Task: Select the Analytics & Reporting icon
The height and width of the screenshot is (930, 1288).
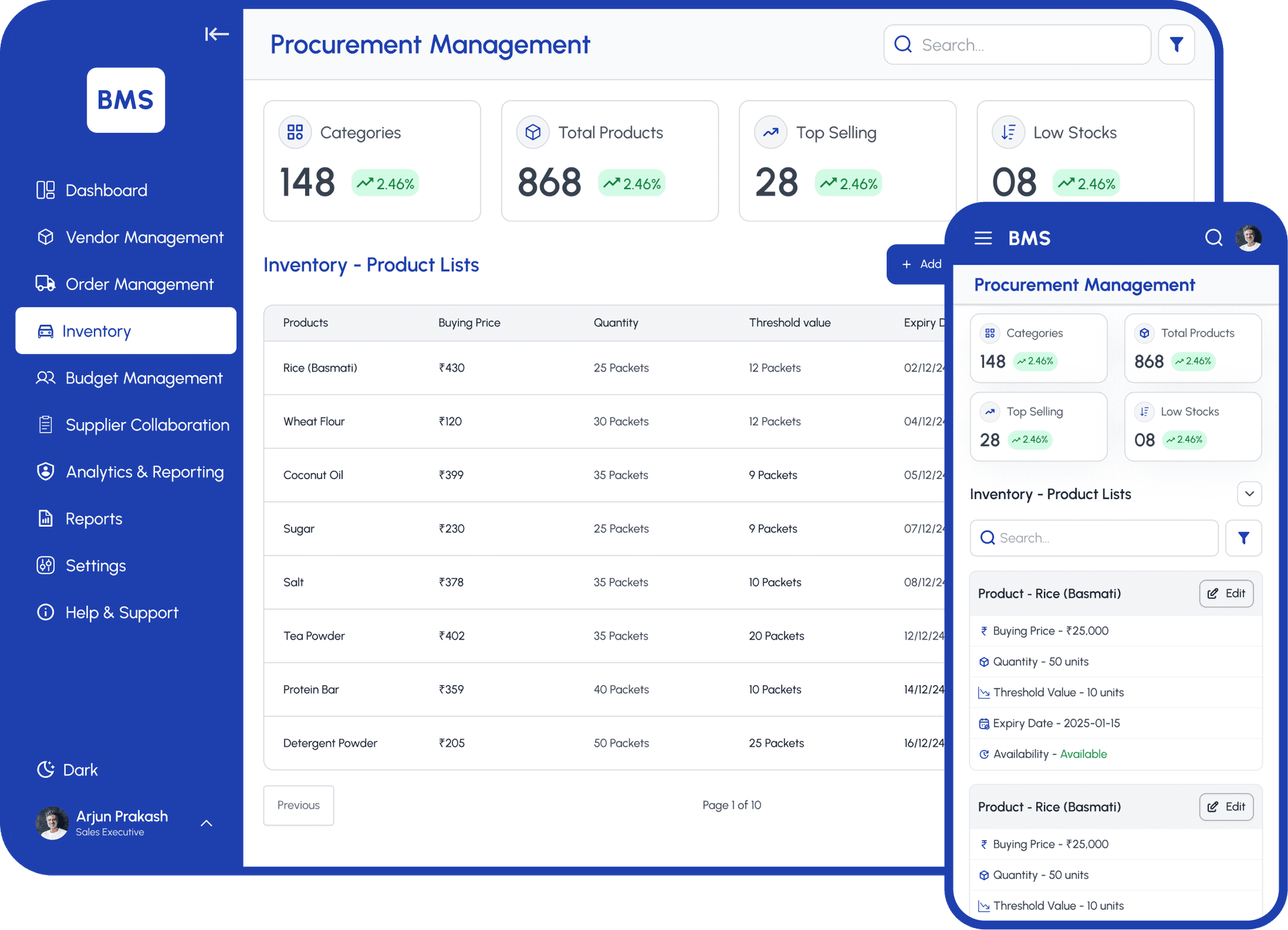Action: click(x=45, y=472)
